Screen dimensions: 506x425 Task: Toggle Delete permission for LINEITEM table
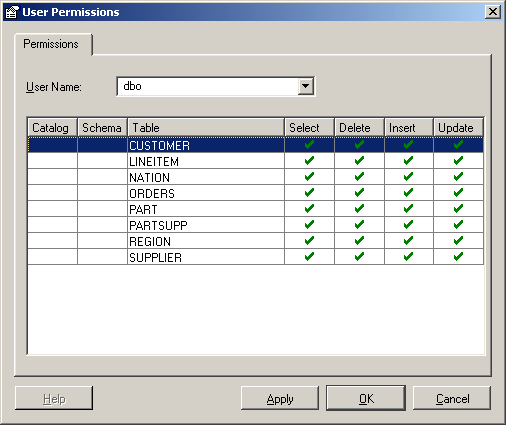[x=359, y=161]
